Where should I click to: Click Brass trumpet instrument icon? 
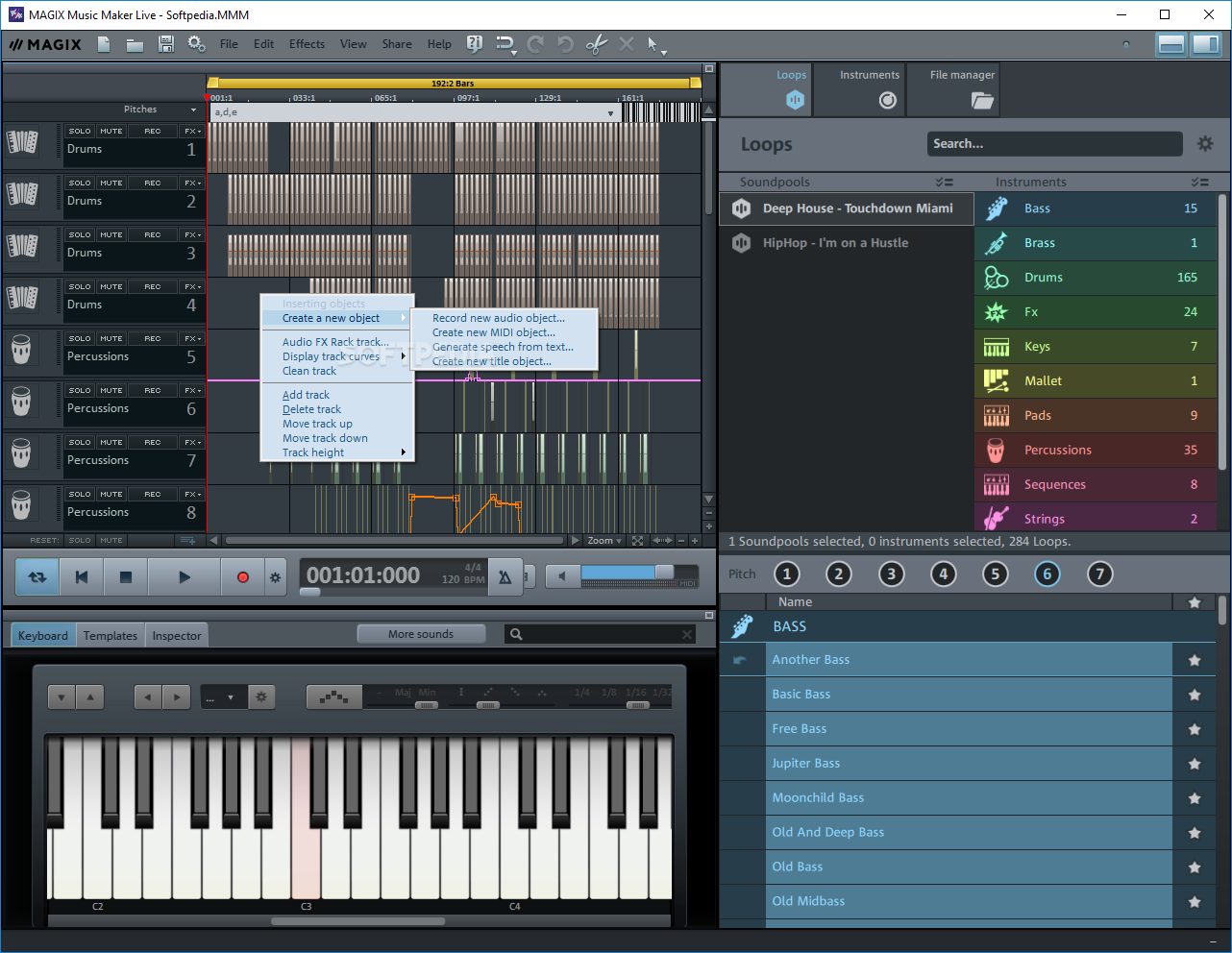(x=996, y=243)
